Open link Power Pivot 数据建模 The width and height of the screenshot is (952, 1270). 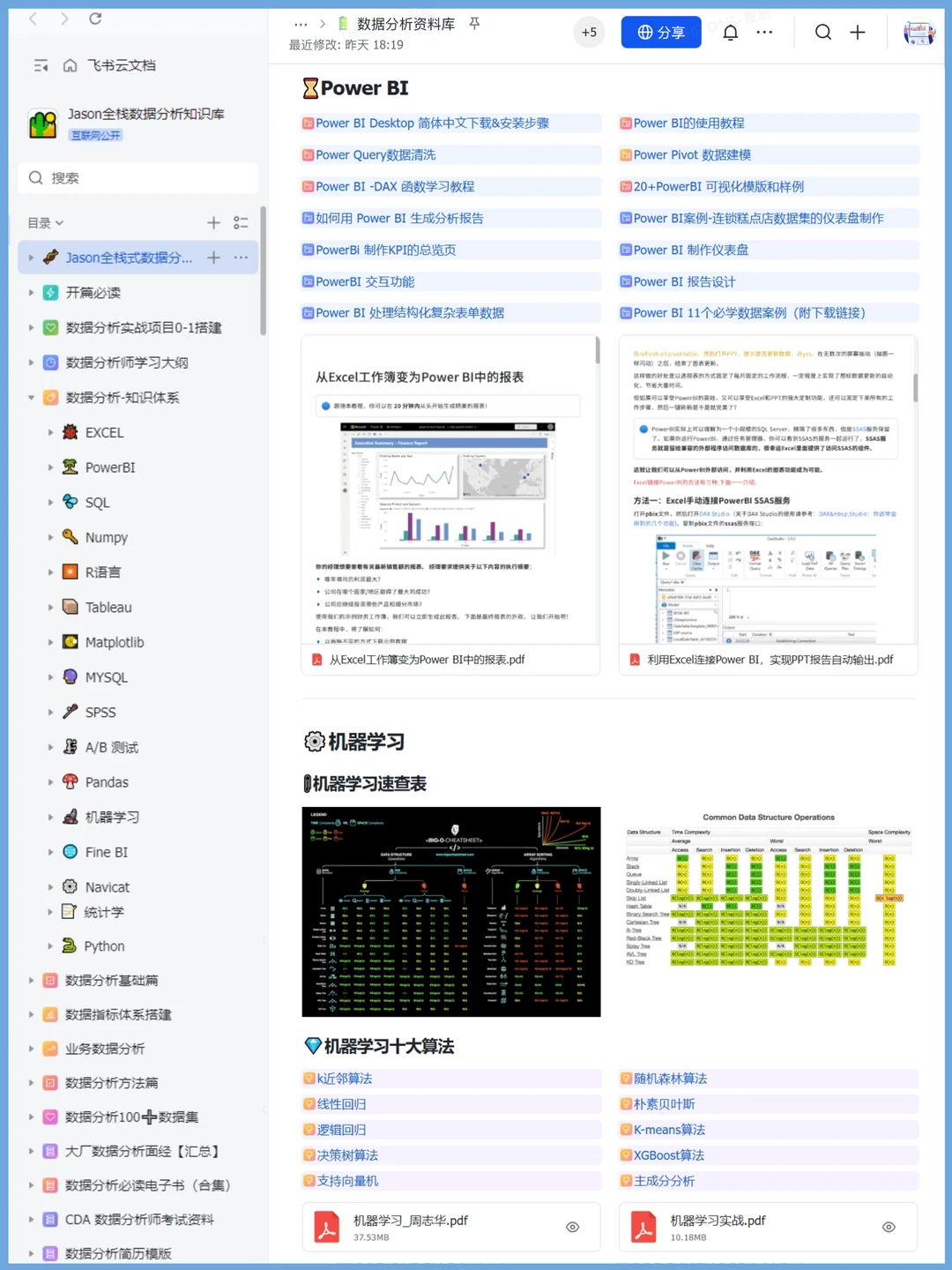click(692, 155)
